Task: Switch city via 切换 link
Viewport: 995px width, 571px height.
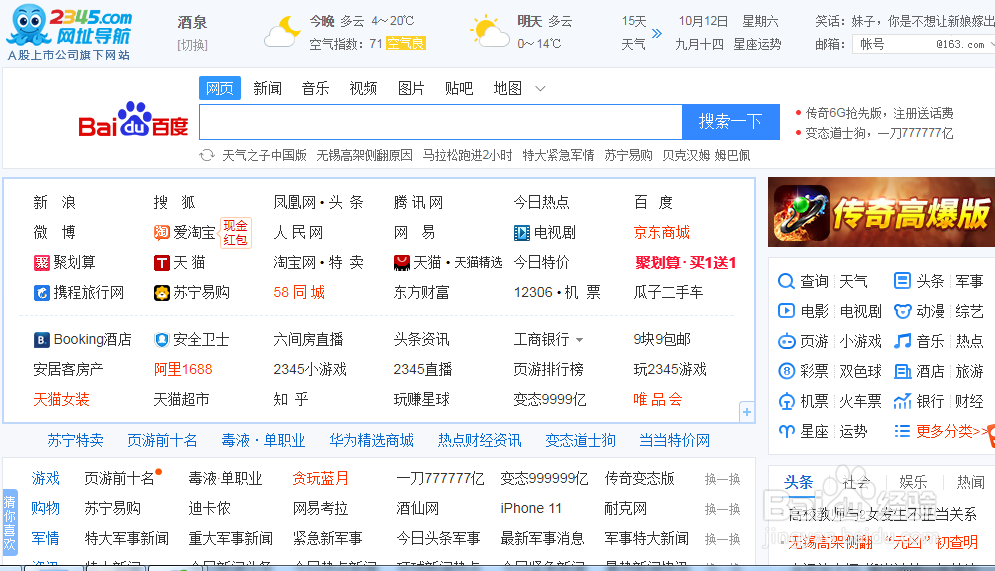Action: pos(192,45)
